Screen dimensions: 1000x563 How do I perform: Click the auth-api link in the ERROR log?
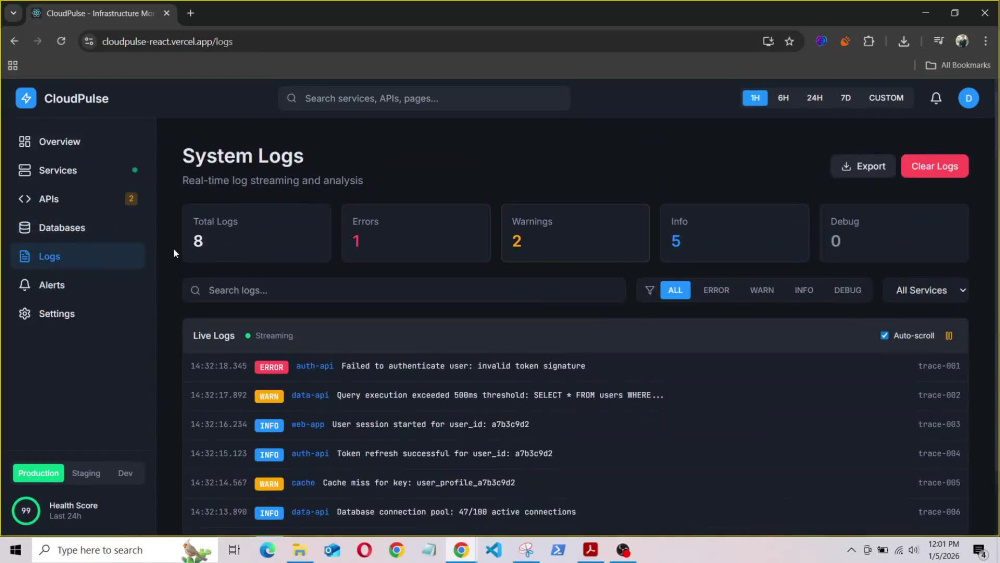pyautogui.click(x=314, y=366)
